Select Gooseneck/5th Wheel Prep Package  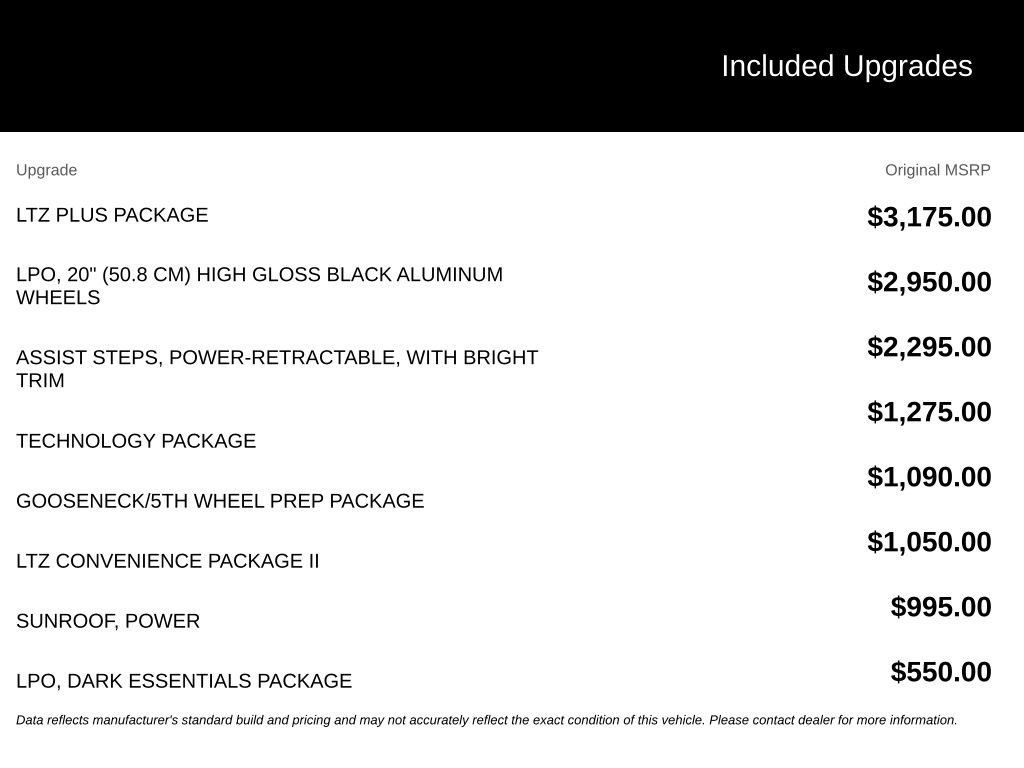click(220, 501)
